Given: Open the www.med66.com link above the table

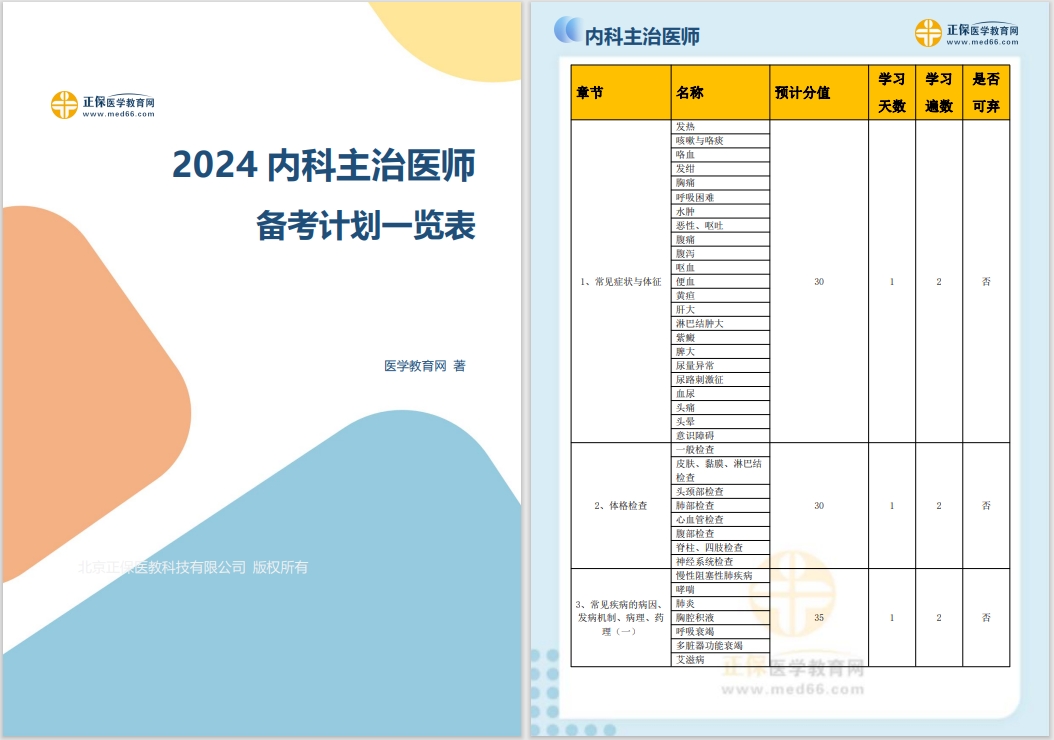Looking at the screenshot, I should (x=982, y=43).
